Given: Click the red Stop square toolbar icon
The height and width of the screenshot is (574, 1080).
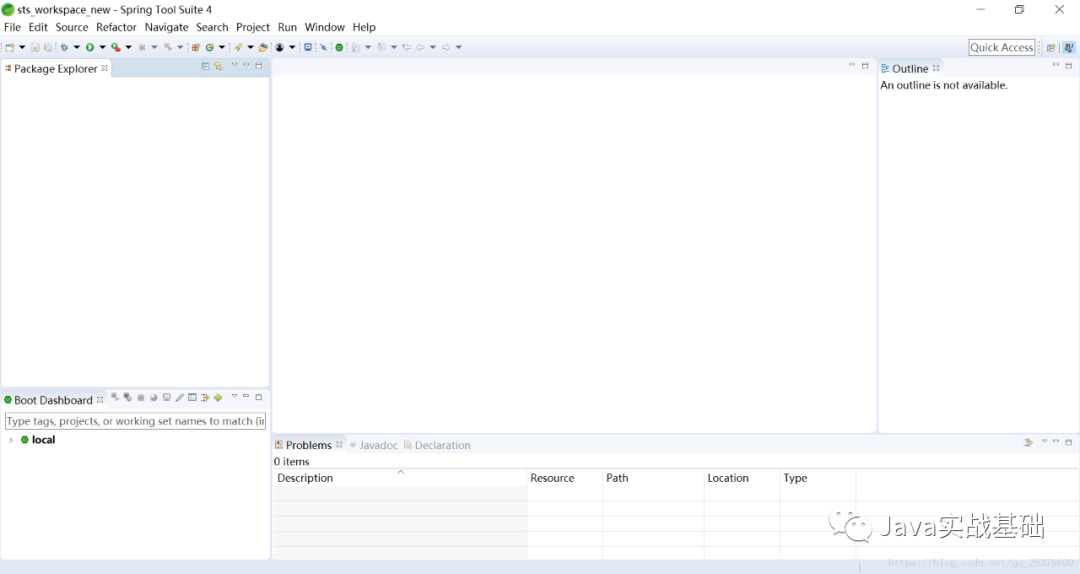Looking at the screenshot, I should [142, 48].
